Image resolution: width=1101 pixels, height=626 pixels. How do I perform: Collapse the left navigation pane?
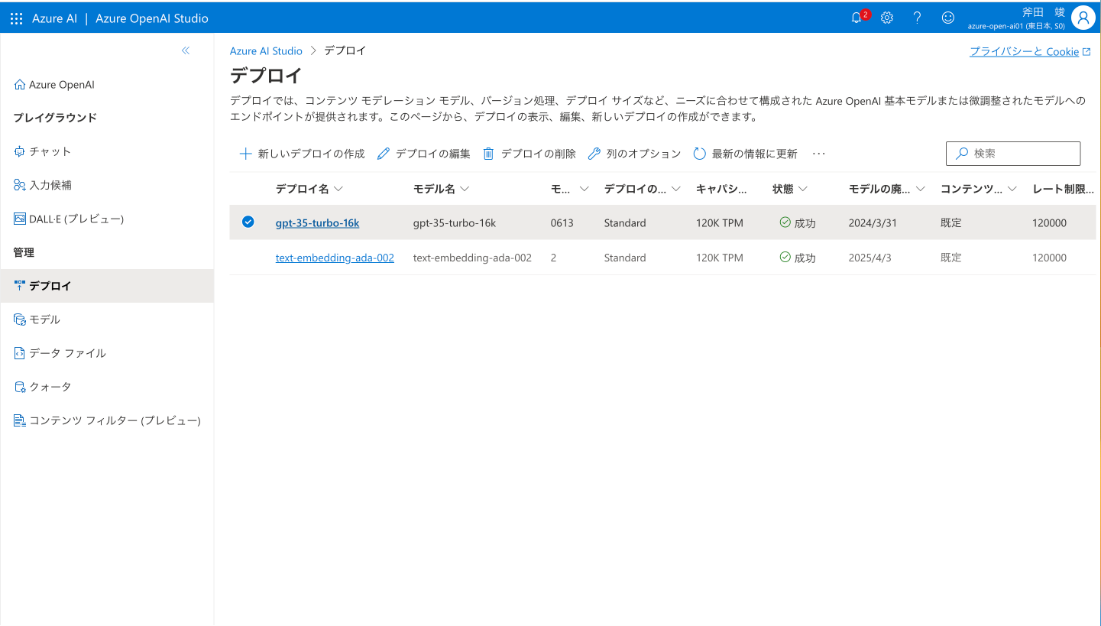pos(185,51)
